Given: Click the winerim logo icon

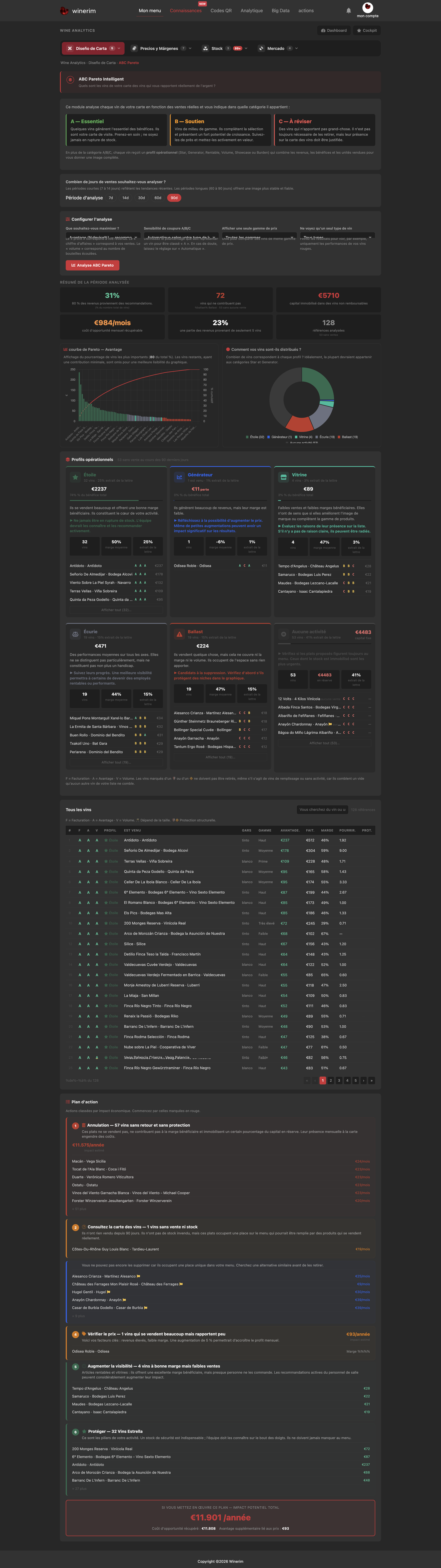Looking at the screenshot, I should [64, 10].
